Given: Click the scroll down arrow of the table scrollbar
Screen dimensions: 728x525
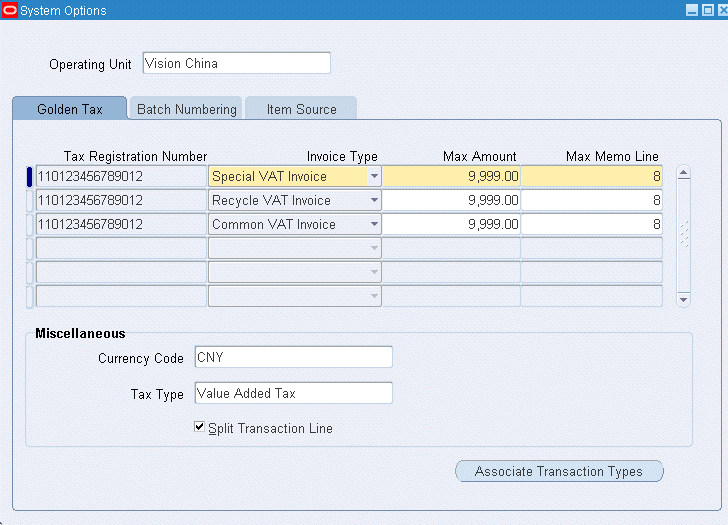Looking at the screenshot, I should (x=683, y=299).
